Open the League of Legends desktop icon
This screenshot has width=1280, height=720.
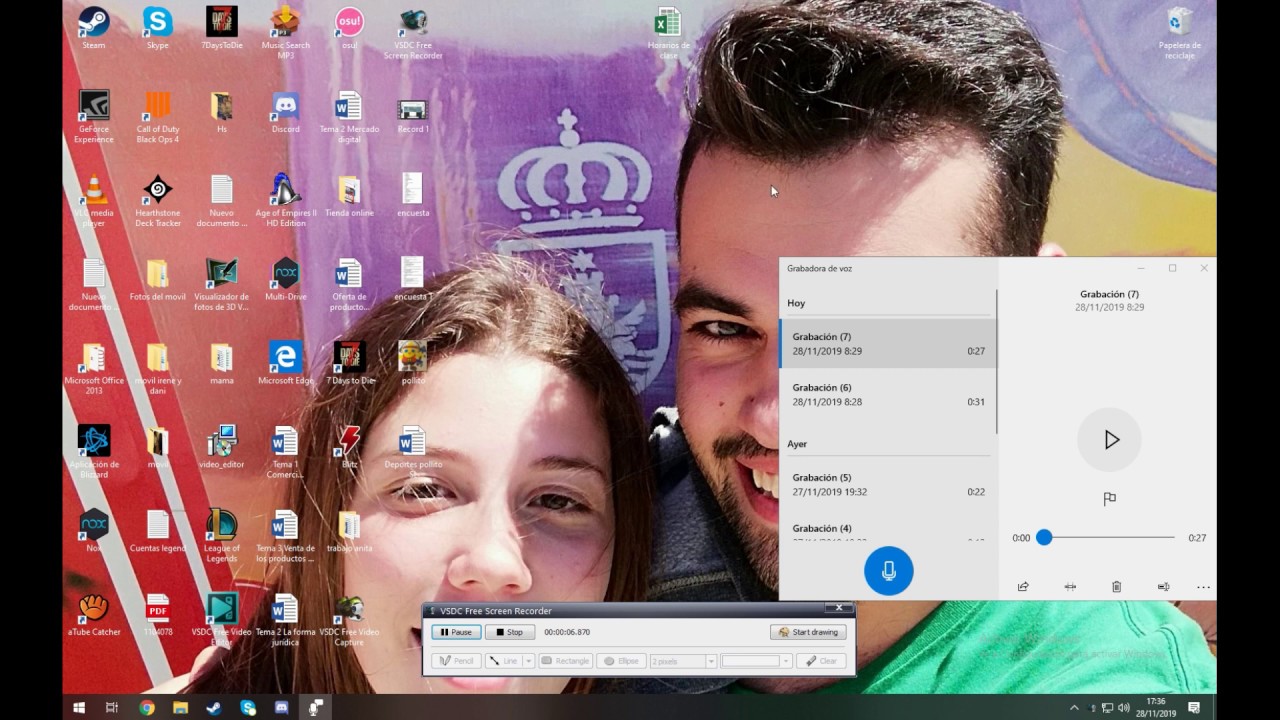pyautogui.click(x=222, y=535)
